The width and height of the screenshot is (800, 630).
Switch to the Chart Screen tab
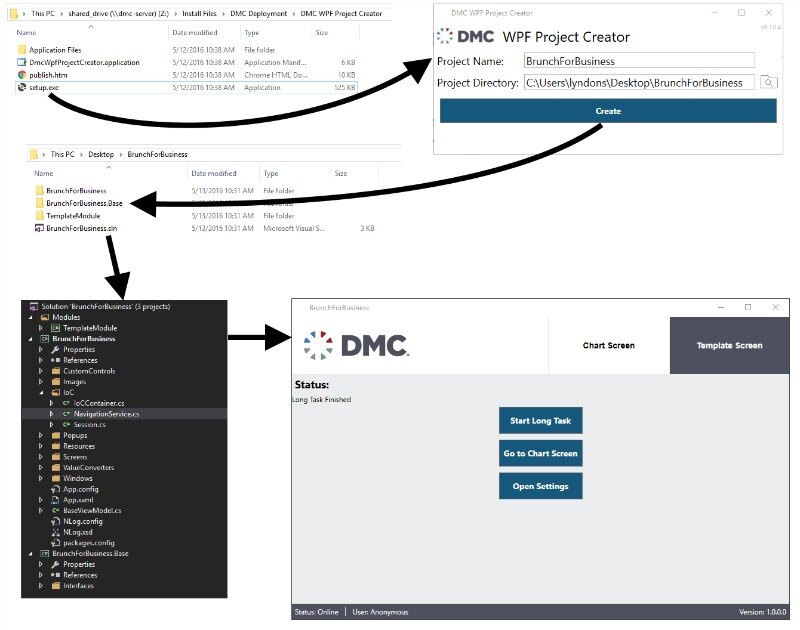coord(609,345)
